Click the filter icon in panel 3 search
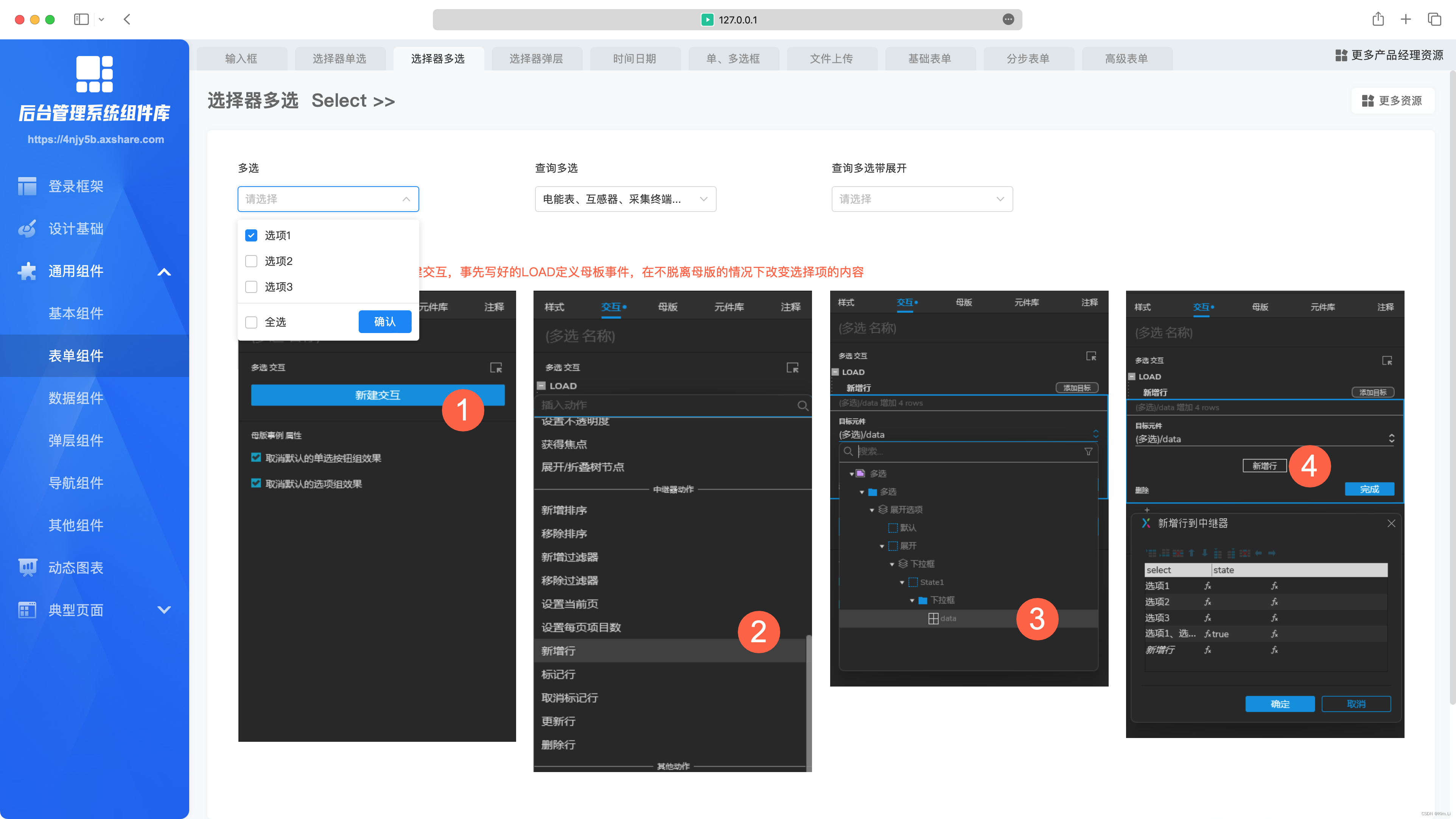This screenshot has height=819, width=1456. click(1088, 451)
